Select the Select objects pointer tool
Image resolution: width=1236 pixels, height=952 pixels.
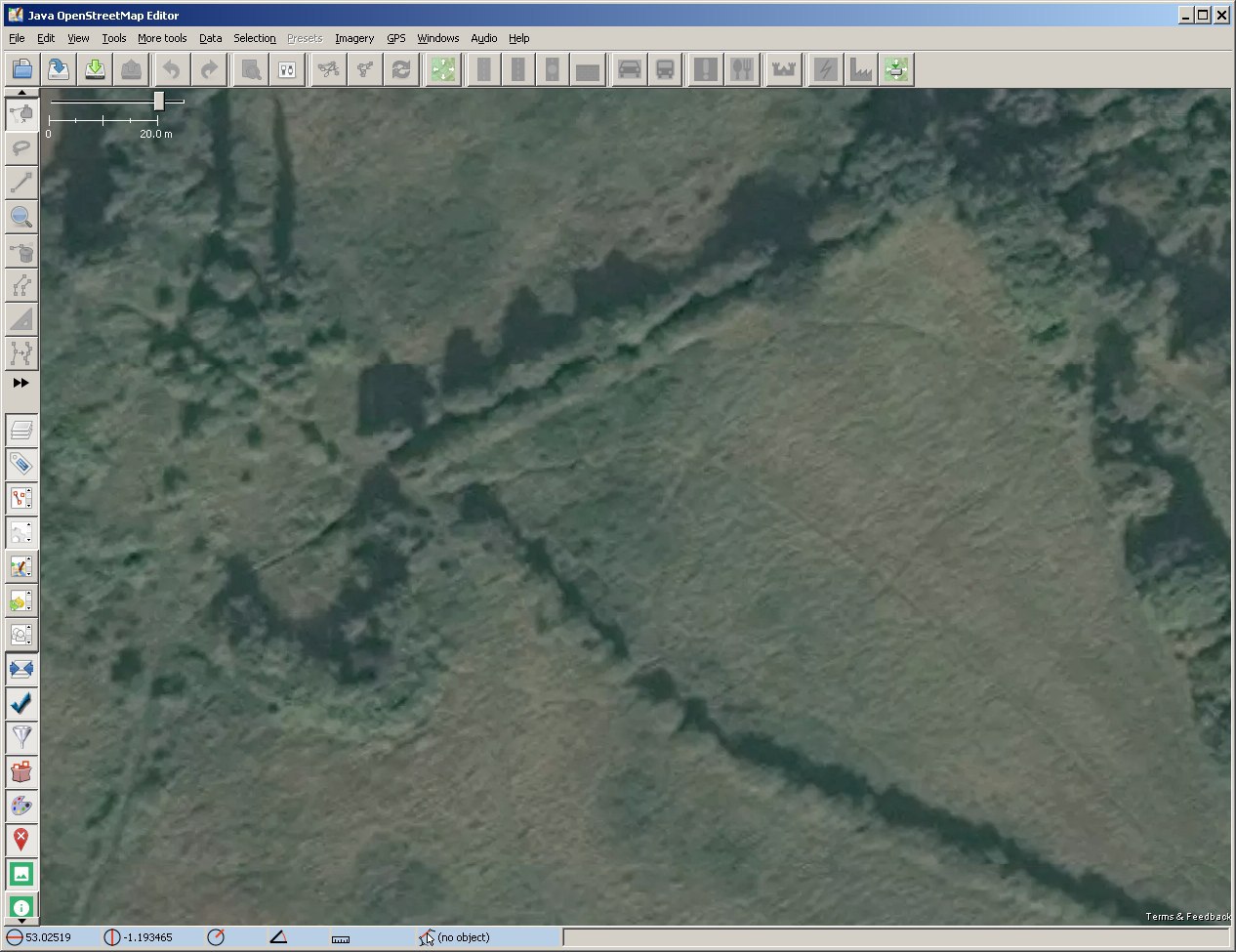click(x=21, y=113)
